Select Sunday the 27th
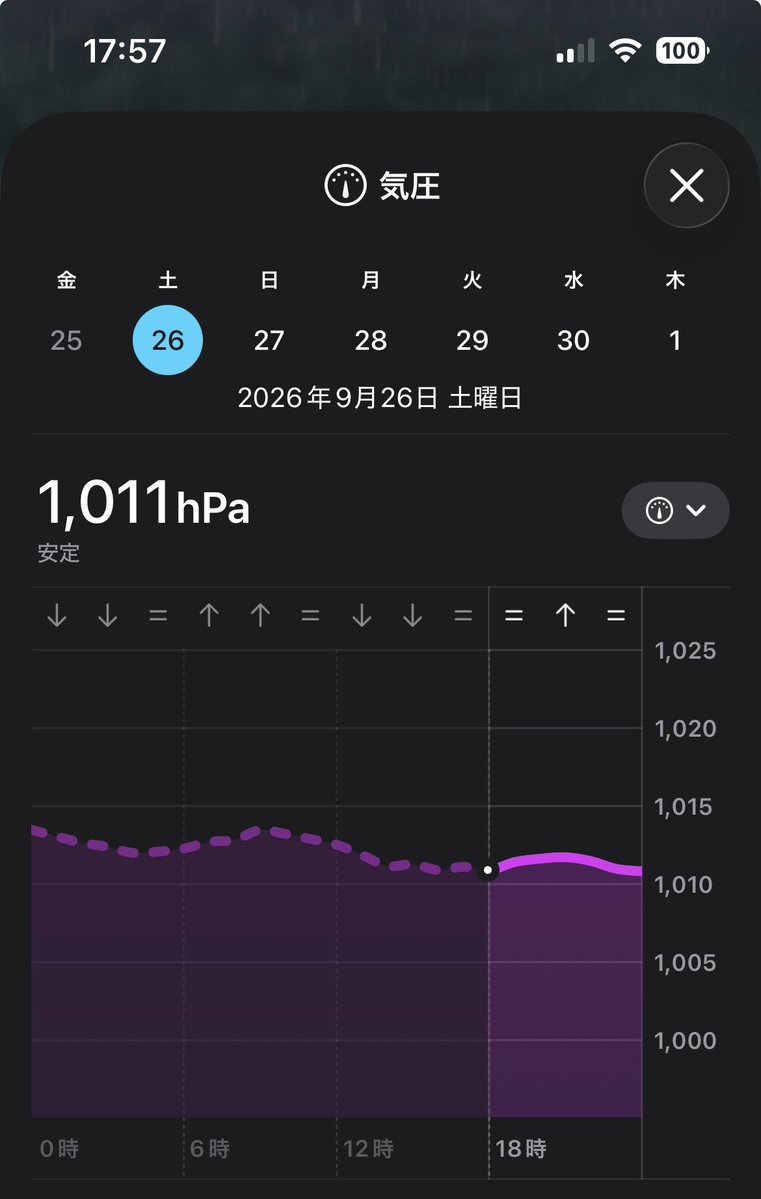 pyautogui.click(x=269, y=340)
